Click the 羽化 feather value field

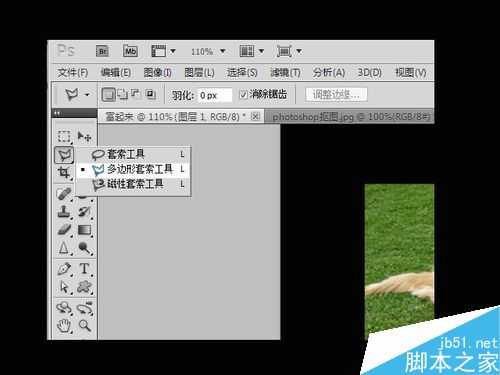215,96
